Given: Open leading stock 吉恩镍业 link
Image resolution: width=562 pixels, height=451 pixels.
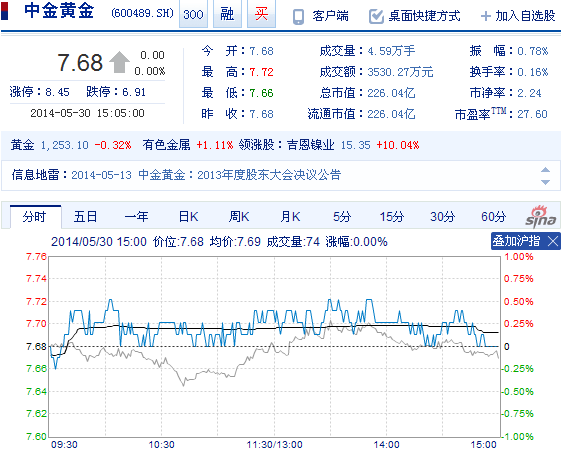Looking at the screenshot, I should point(310,145).
